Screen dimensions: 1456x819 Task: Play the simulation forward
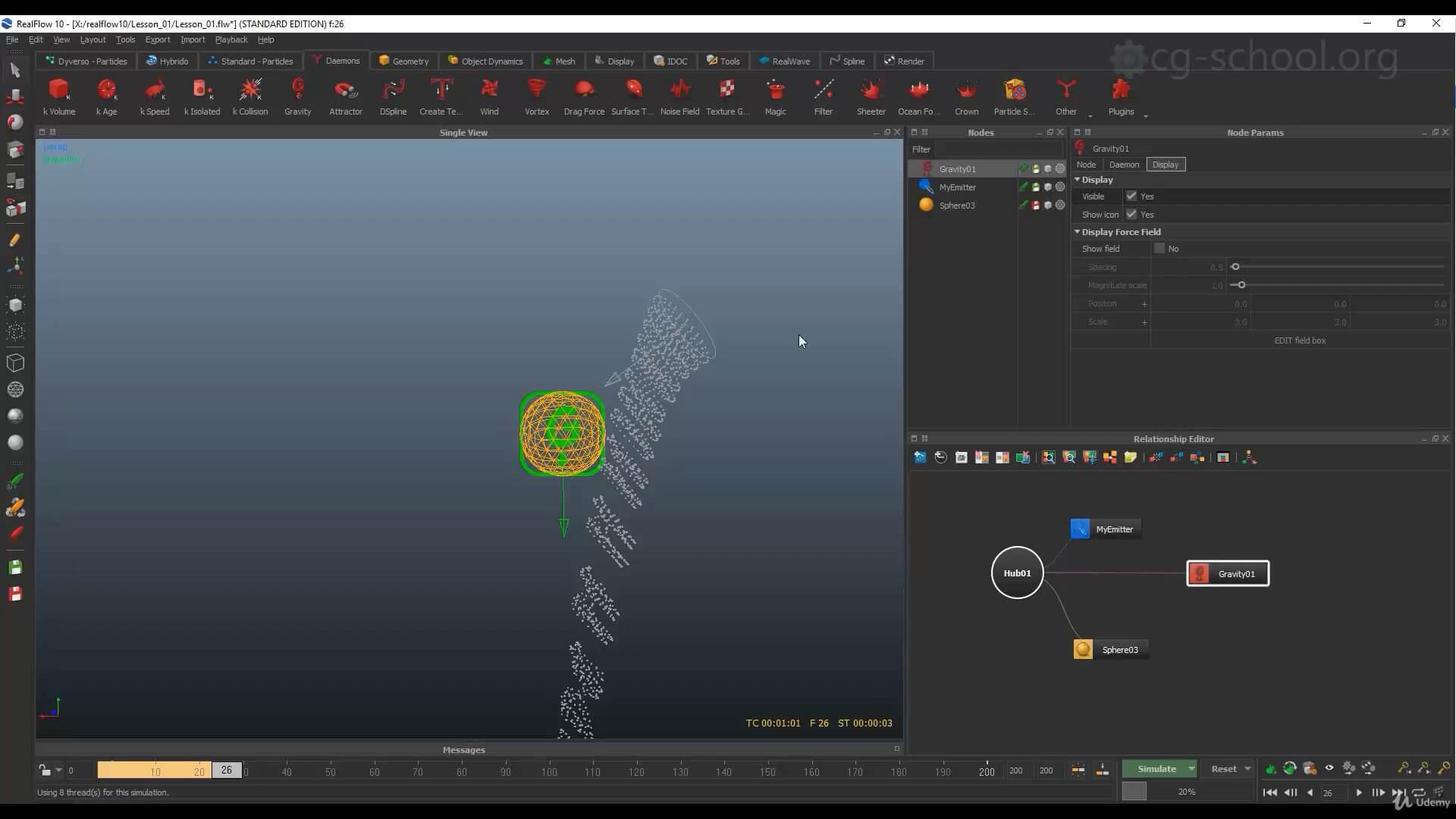pyautogui.click(x=1359, y=792)
